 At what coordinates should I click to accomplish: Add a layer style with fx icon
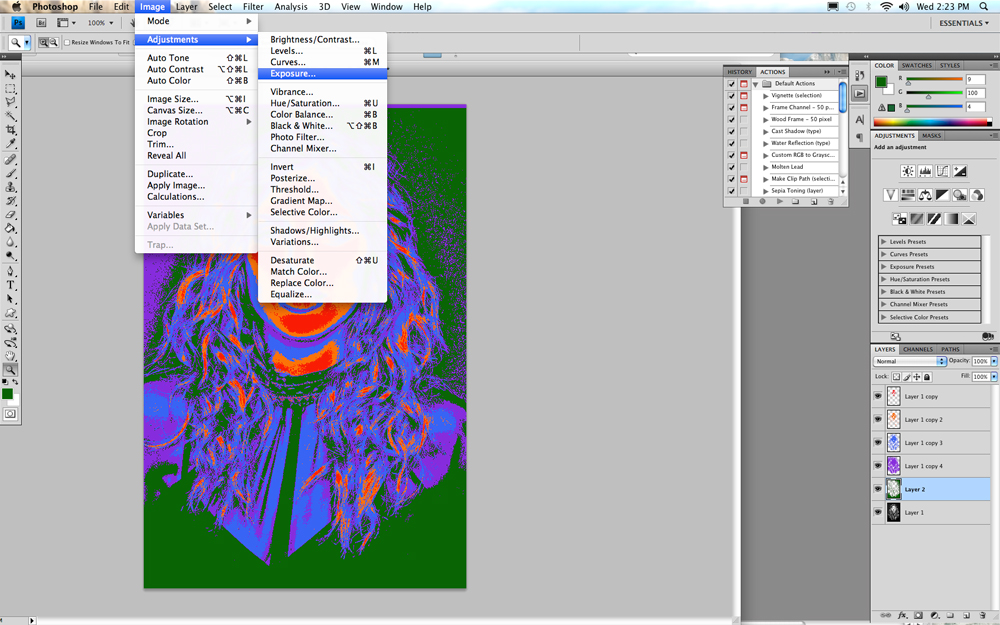click(902, 615)
